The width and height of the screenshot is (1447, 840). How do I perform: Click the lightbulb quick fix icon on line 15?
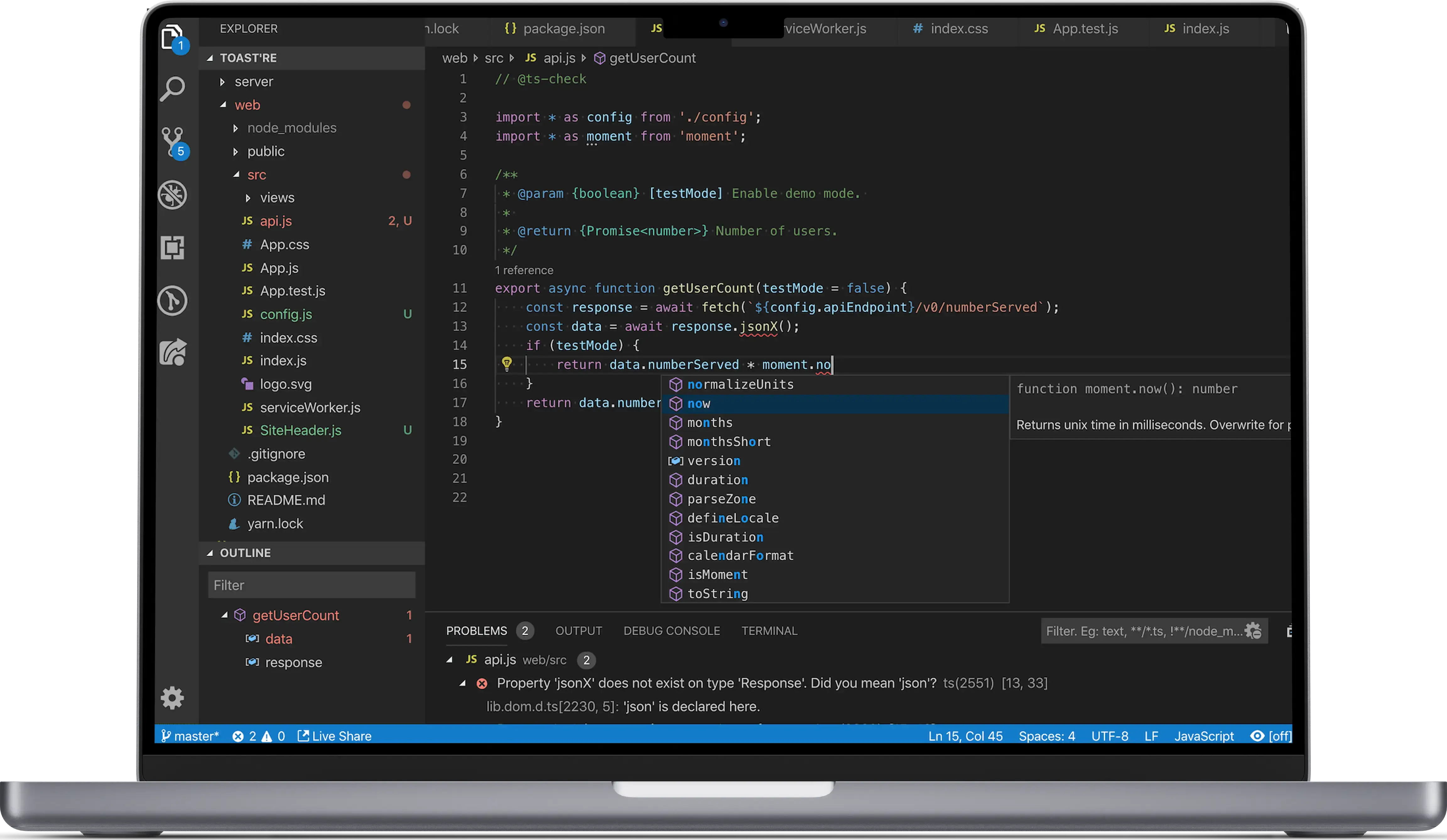[x=507, y=363]
